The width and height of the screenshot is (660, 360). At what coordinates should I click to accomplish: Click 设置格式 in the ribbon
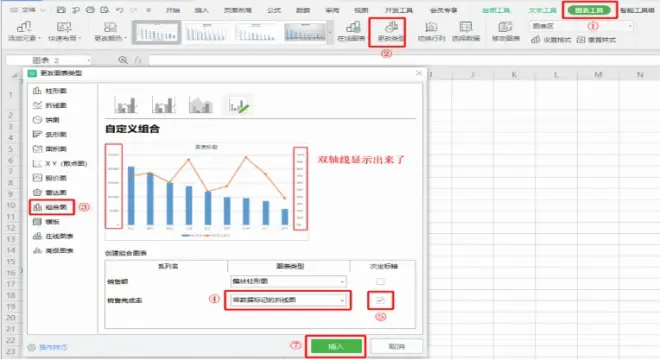(551, 40)
